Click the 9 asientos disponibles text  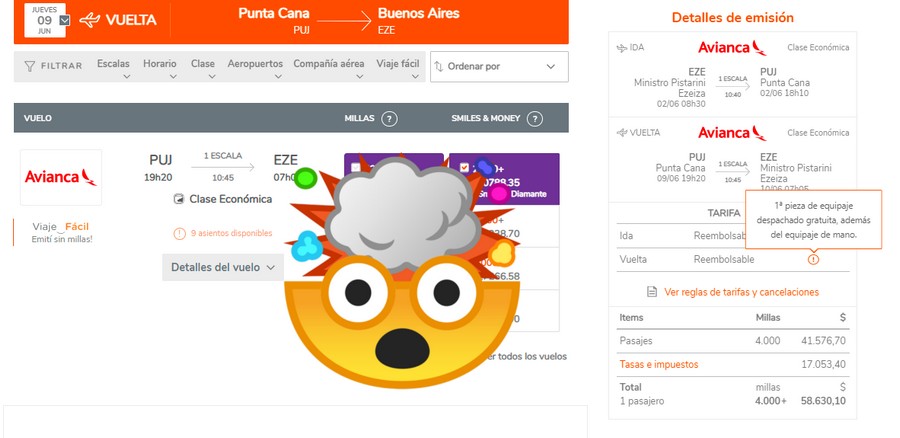(231, 234)
